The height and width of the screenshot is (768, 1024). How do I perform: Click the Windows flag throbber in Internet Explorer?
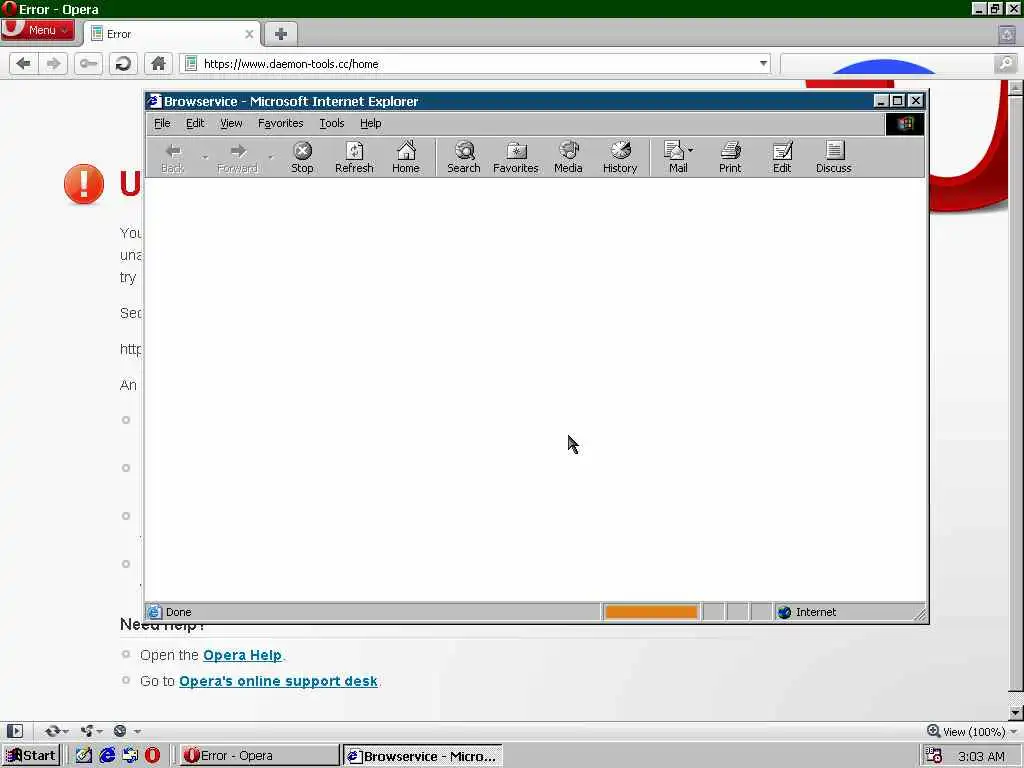(904, 124)
